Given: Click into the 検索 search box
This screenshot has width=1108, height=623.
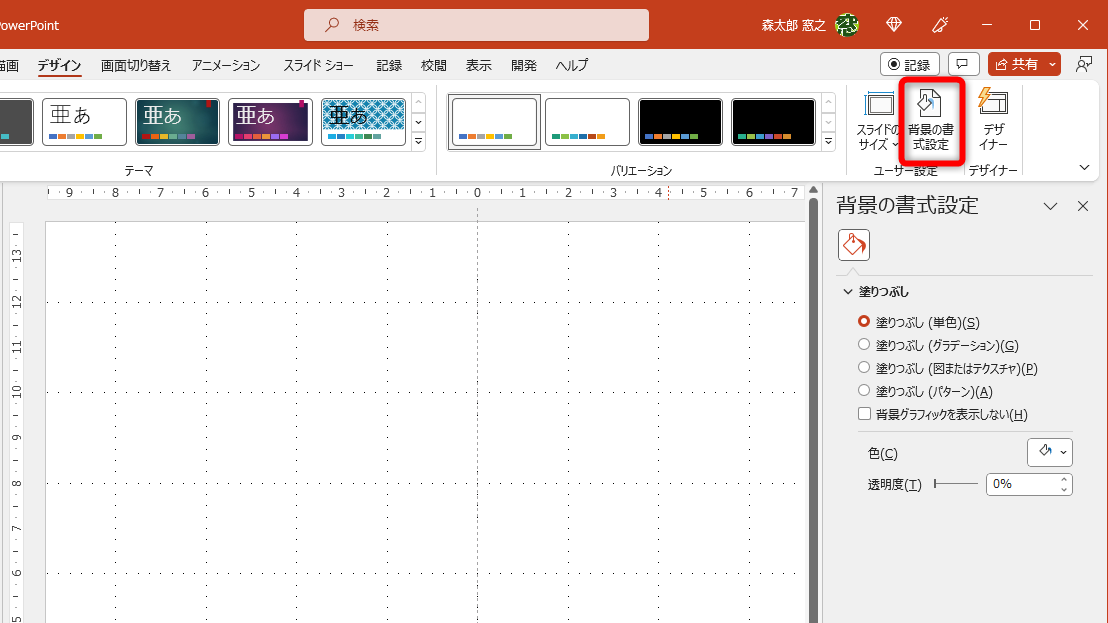Looking at the screenshot, I should 475,24.
